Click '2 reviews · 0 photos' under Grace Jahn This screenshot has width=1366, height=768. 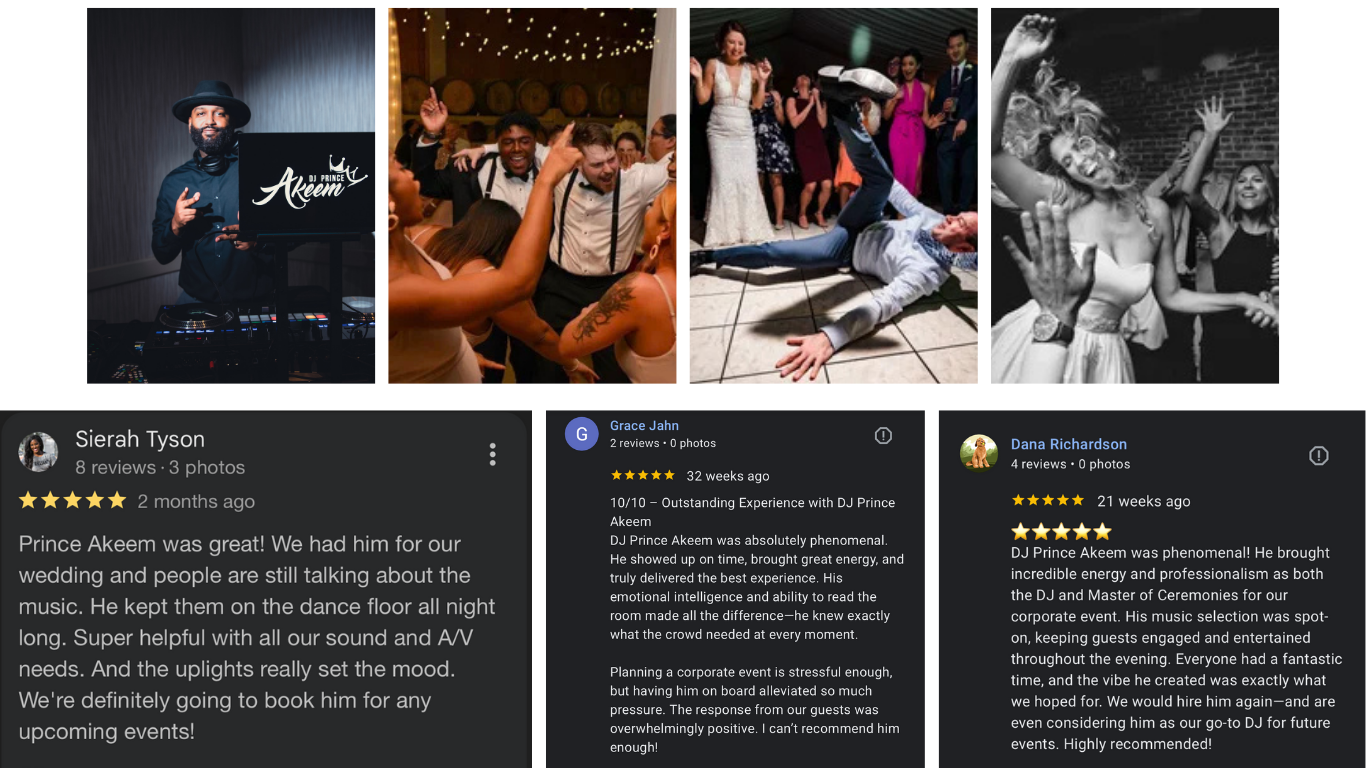coord(663,443)
